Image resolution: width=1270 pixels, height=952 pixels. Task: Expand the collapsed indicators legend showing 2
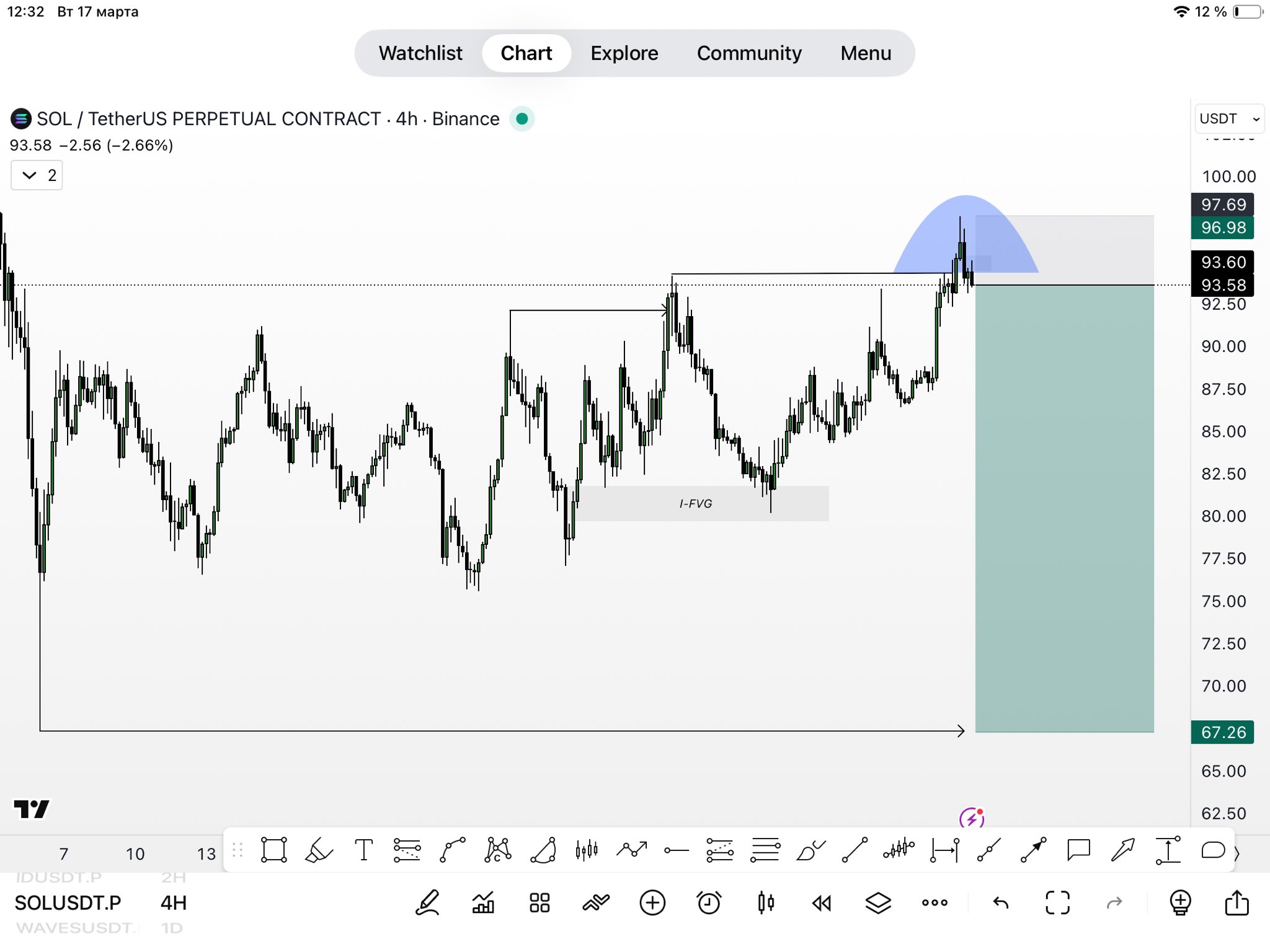pyautogui.click(x=37, y=175)
